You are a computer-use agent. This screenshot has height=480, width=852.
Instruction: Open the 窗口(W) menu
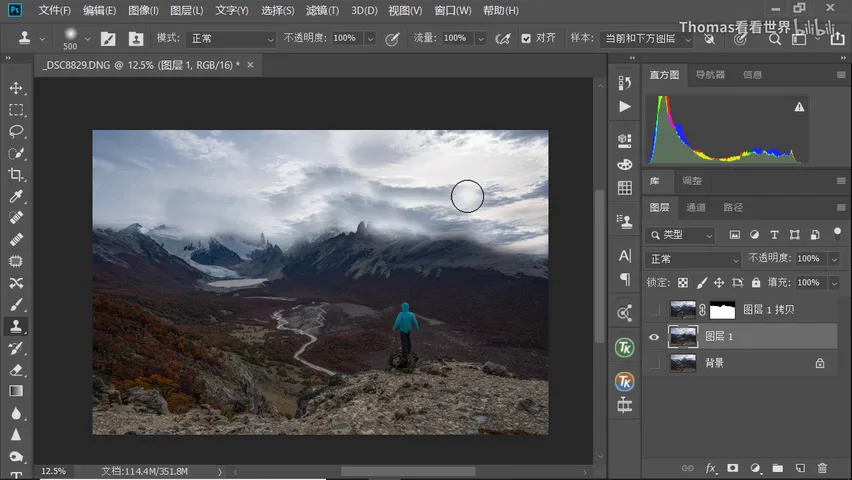tap(453, 10)
